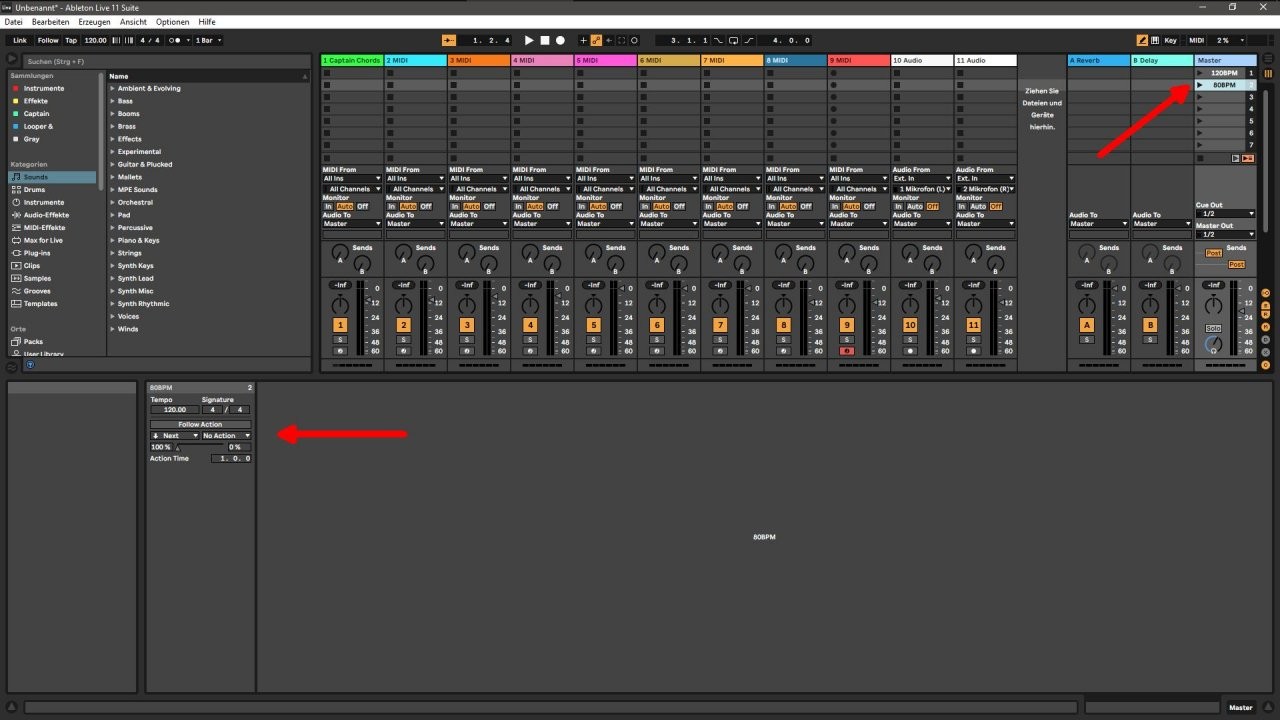Screen dimensions: 1280x720
Task: Launch the 120BPM scene
Action: click(x=1200, y=73)
